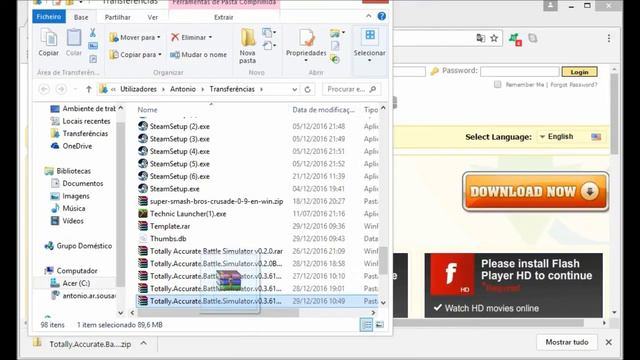Image resolution: width=640 pixels, height=360 pixels.
Task: Click the Colar (paste) ribbon icon
Action: click(x=74, y=38)
